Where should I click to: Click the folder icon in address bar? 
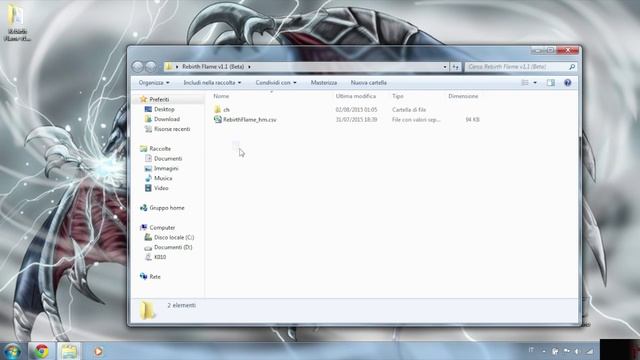pyautogui.click(x=168, y=67)
